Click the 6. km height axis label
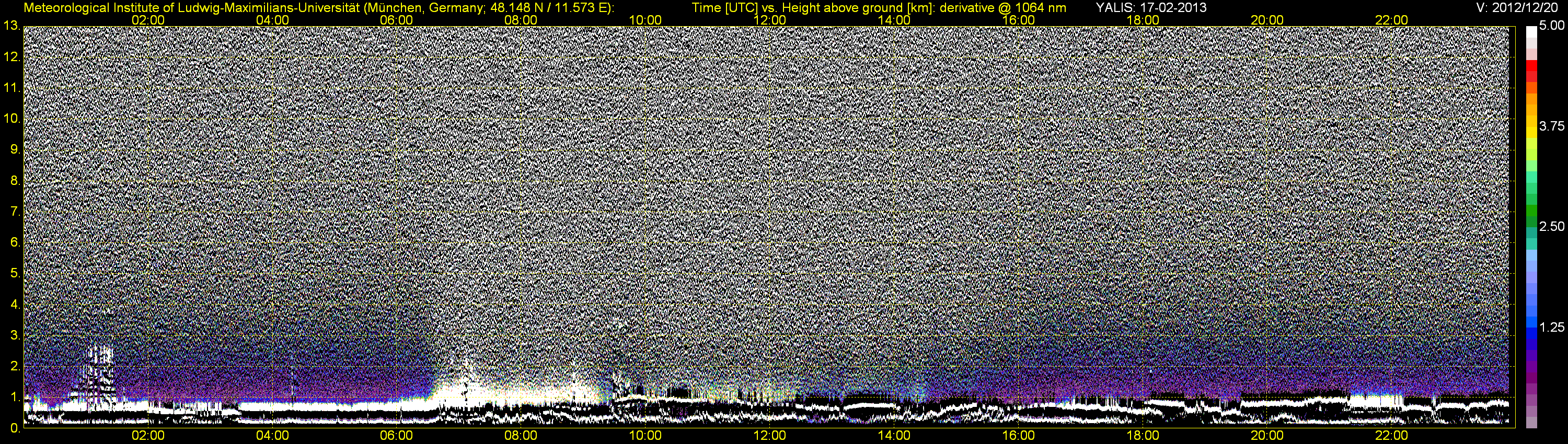1568x444 pixels. [x=15, y=243]
